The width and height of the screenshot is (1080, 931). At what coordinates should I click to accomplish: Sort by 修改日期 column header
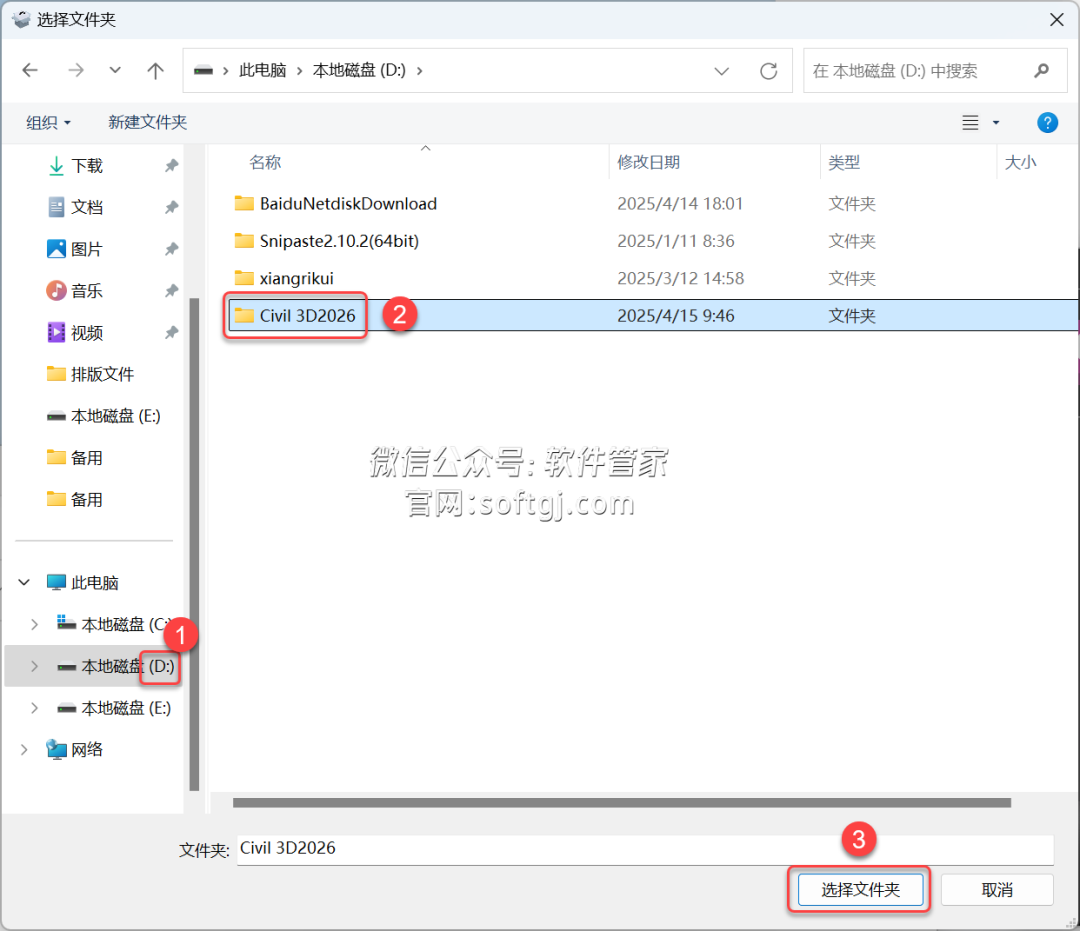tap(648, 163)
